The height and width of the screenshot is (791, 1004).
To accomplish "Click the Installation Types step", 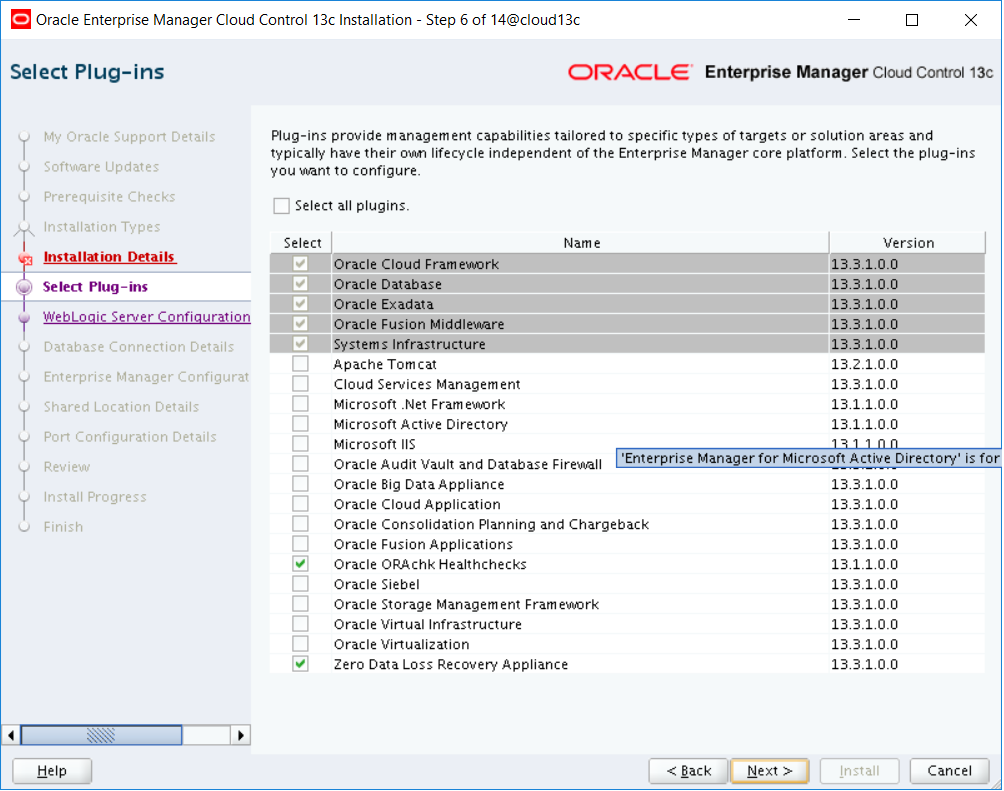I will [x=102, y=227].
